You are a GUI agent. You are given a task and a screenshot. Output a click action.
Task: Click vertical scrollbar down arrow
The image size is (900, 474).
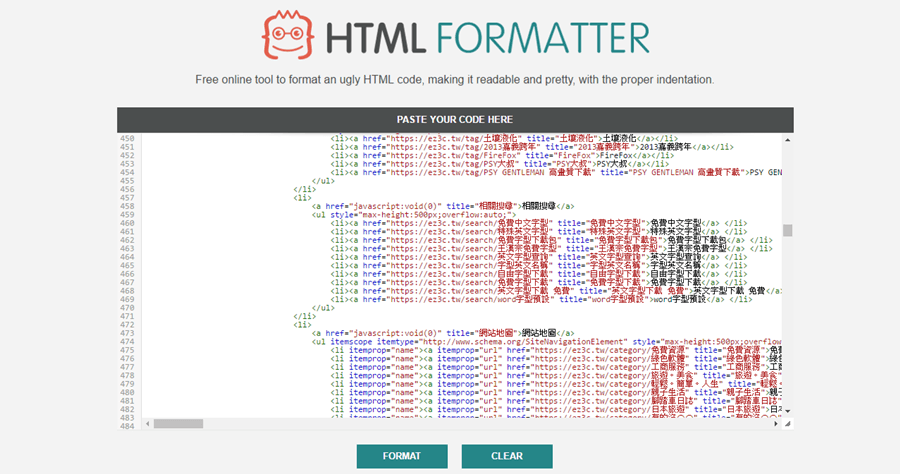[788, 411]
